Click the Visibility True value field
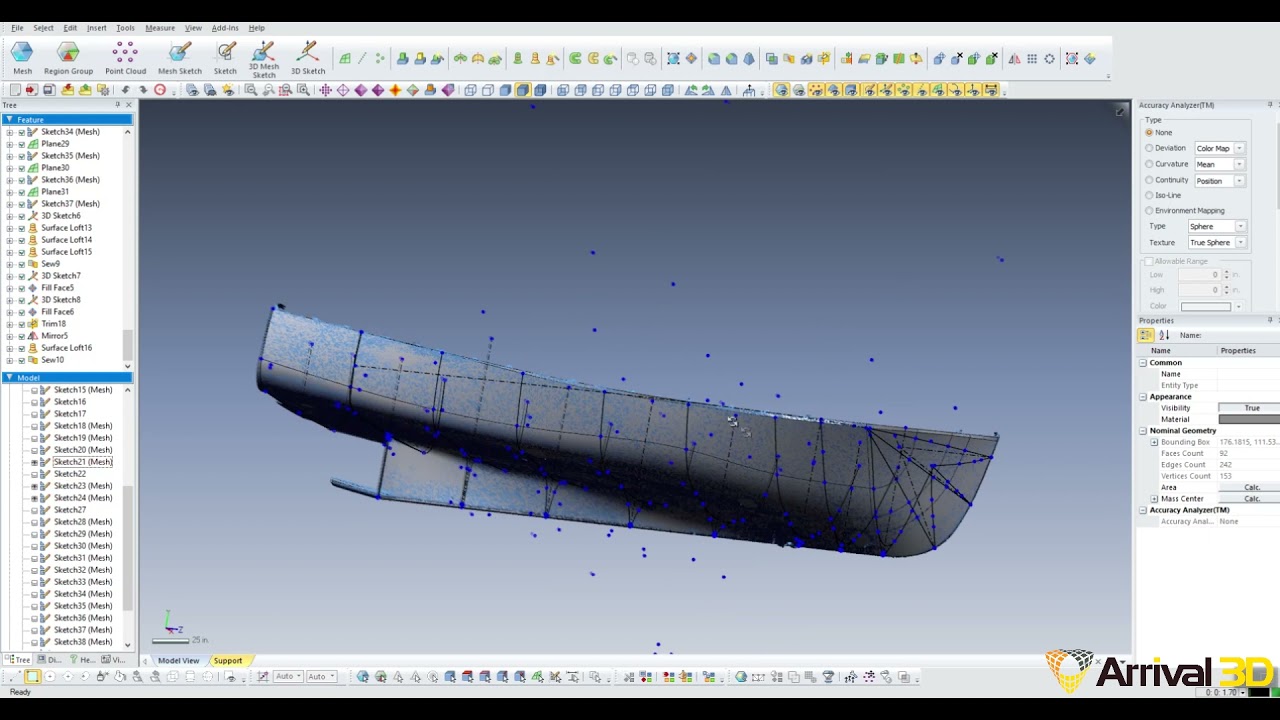Image resolution: width=1280 pixels, height=720 pixels. 1249,408
